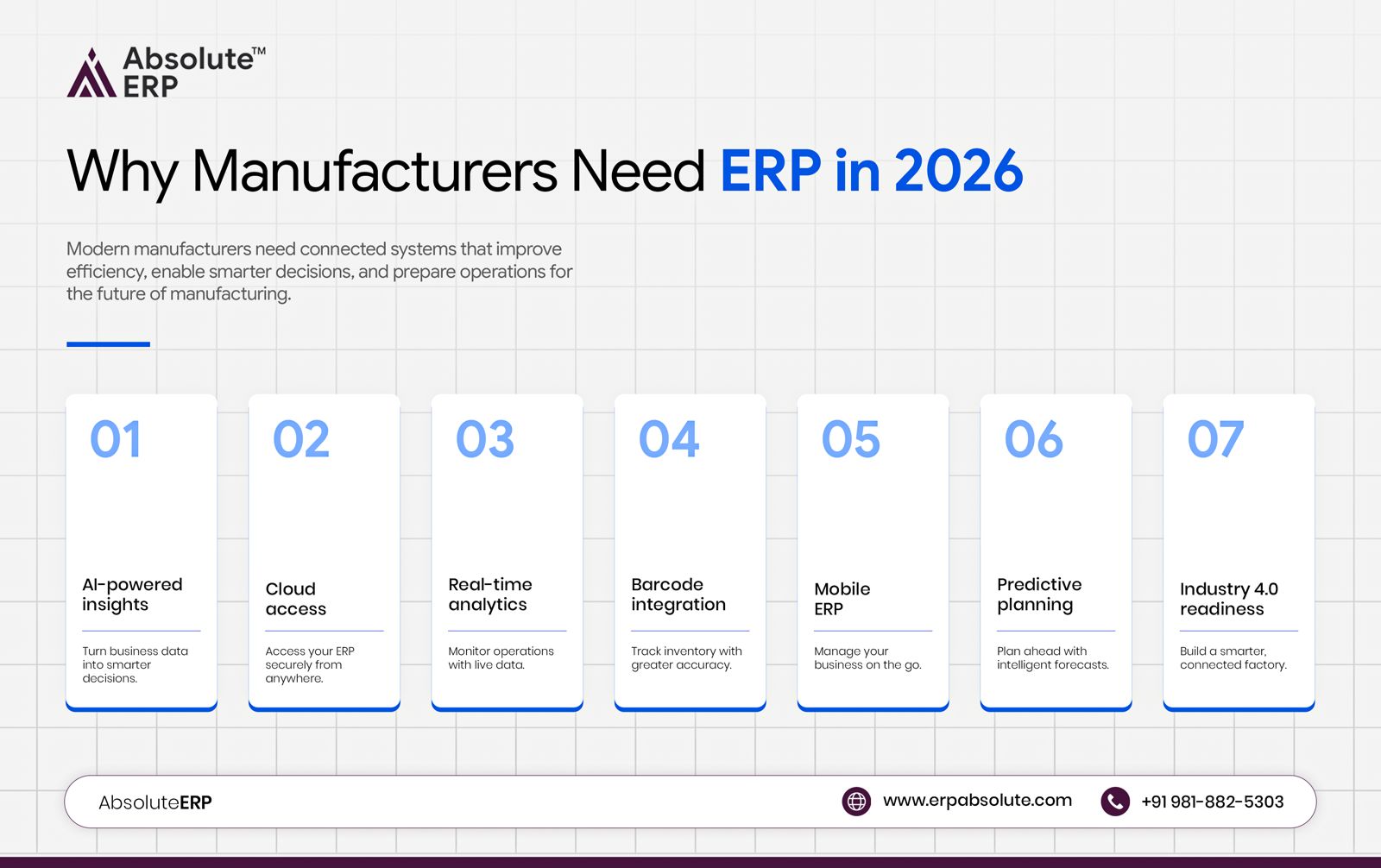This screenshot has width=1381, height=868.
Task: Click the blue 'ERP in 2026' text
Action: pos(872,171)
